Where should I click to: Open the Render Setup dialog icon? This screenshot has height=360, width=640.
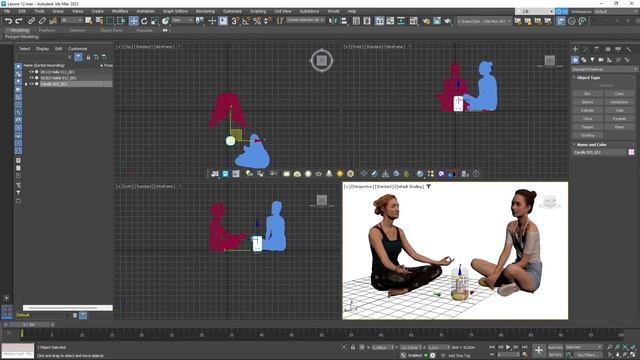pos(426,21)
